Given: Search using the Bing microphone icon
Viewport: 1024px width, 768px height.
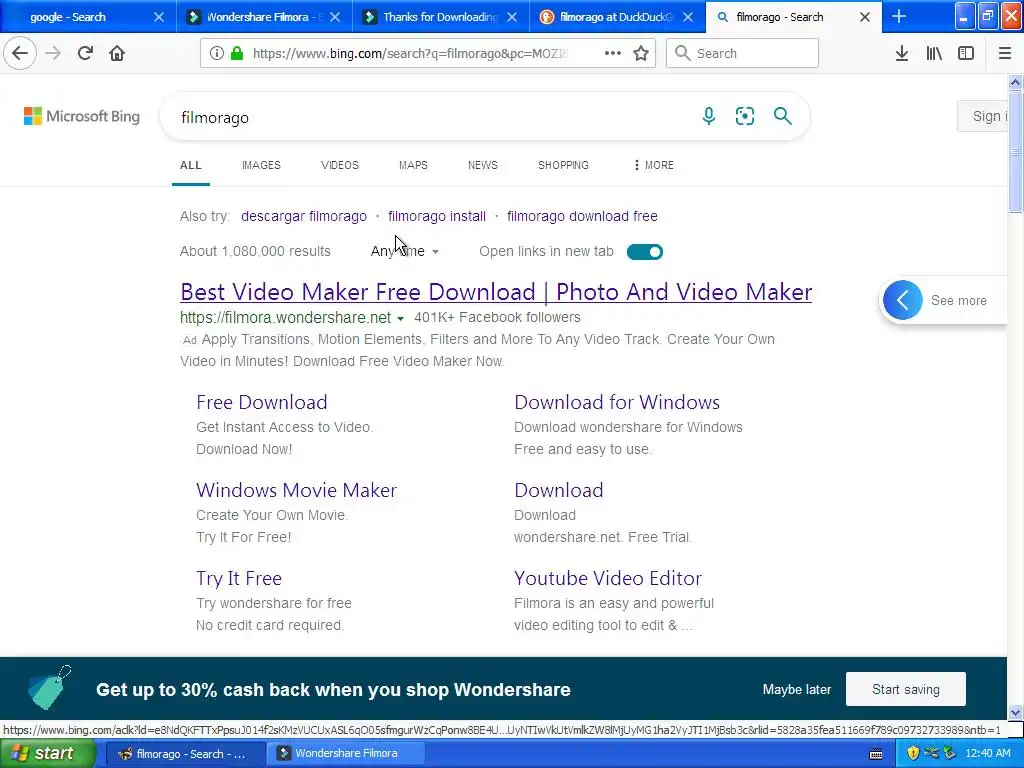Looking at the screenshot, I should click(709, 116).
